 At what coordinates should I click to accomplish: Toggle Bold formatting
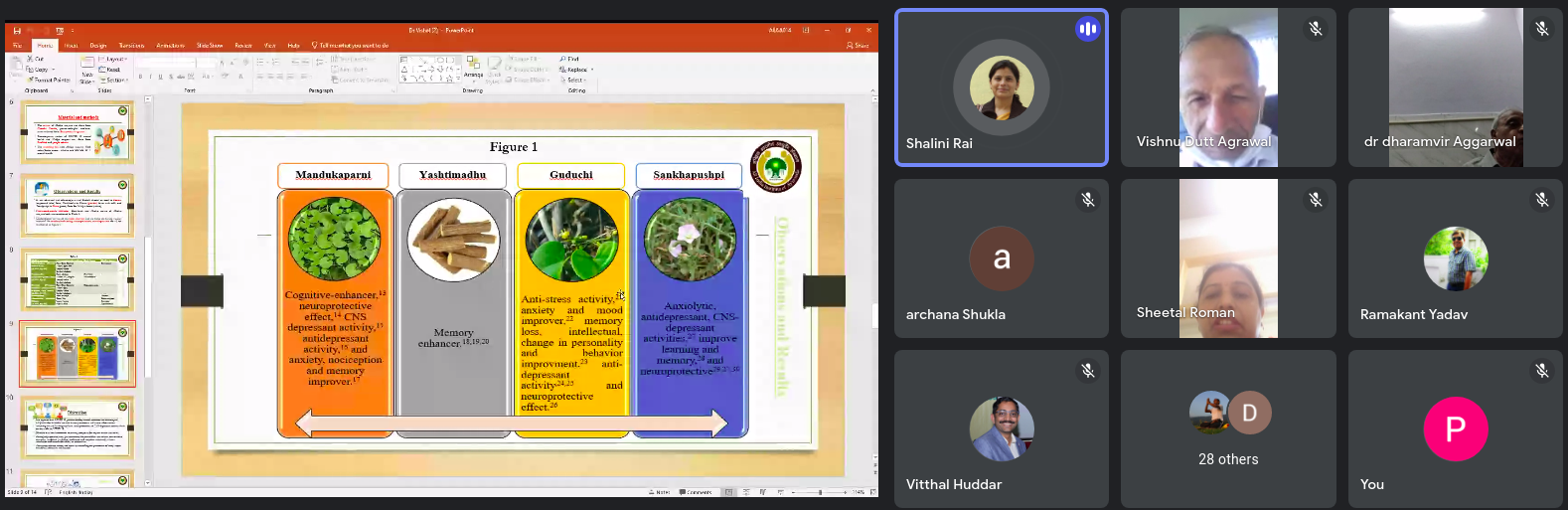tap(140, 77)
